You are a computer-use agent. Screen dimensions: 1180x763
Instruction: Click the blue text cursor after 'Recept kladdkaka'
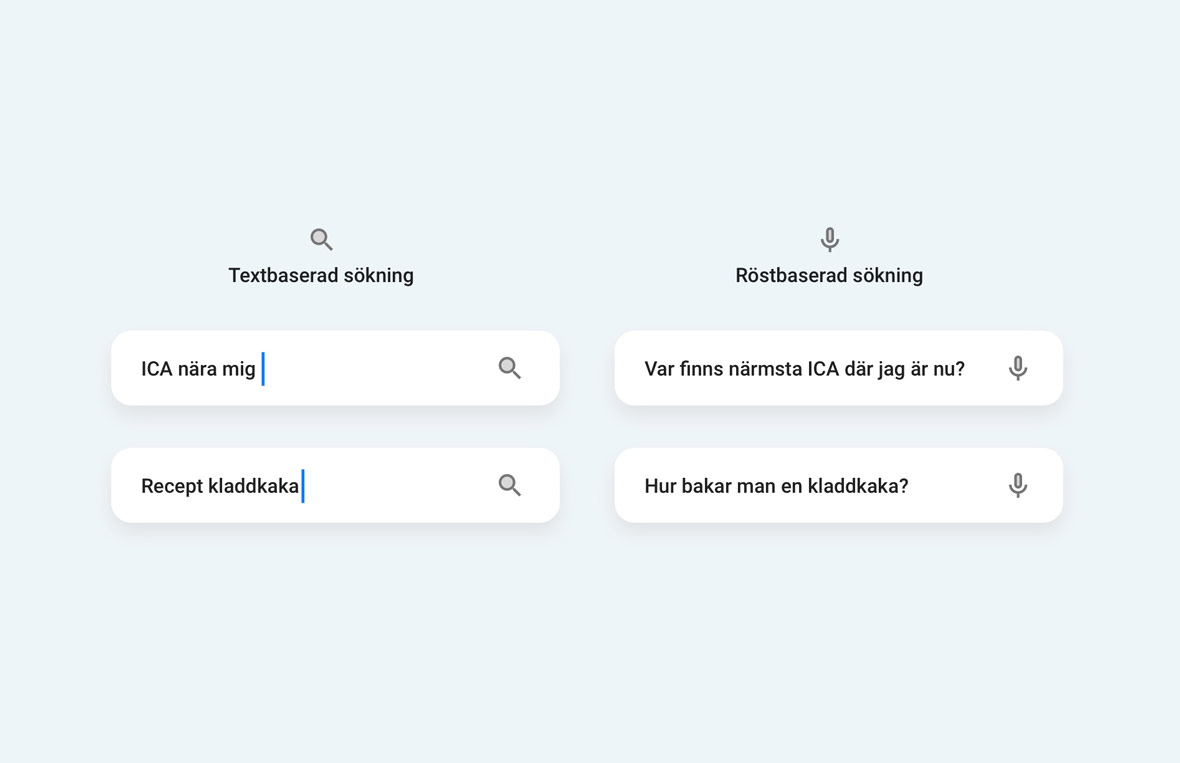click(303, 485)
